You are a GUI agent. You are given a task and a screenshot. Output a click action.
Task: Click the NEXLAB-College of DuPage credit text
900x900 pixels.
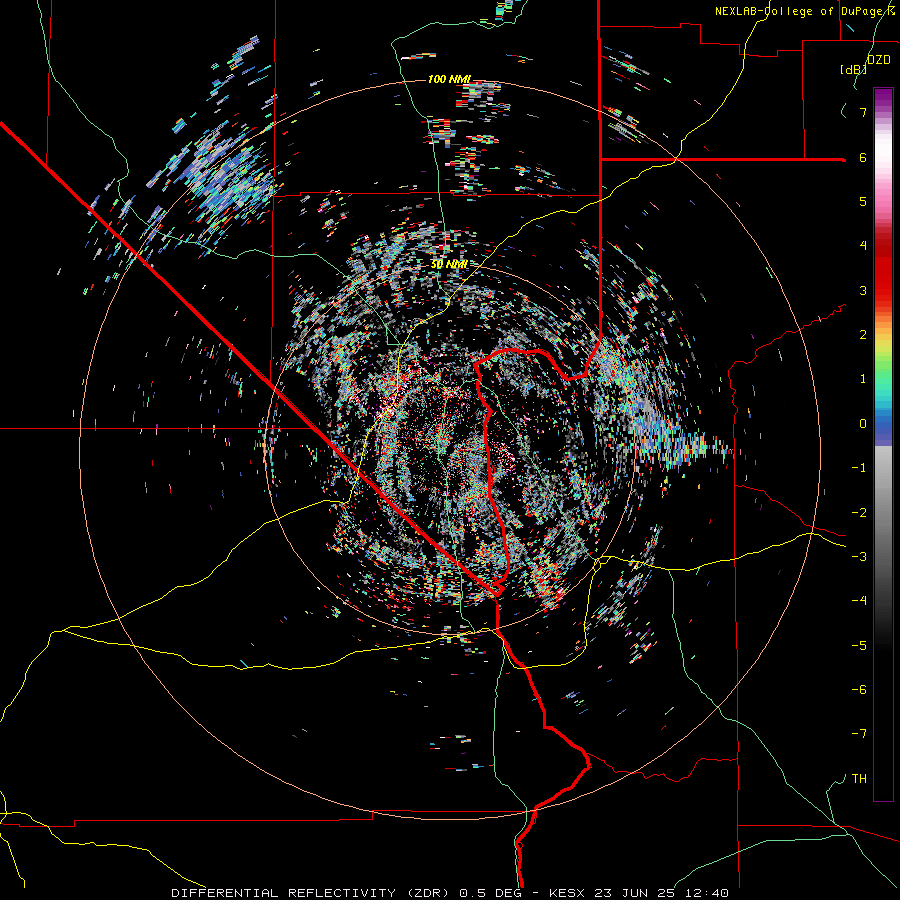[804, 11]
